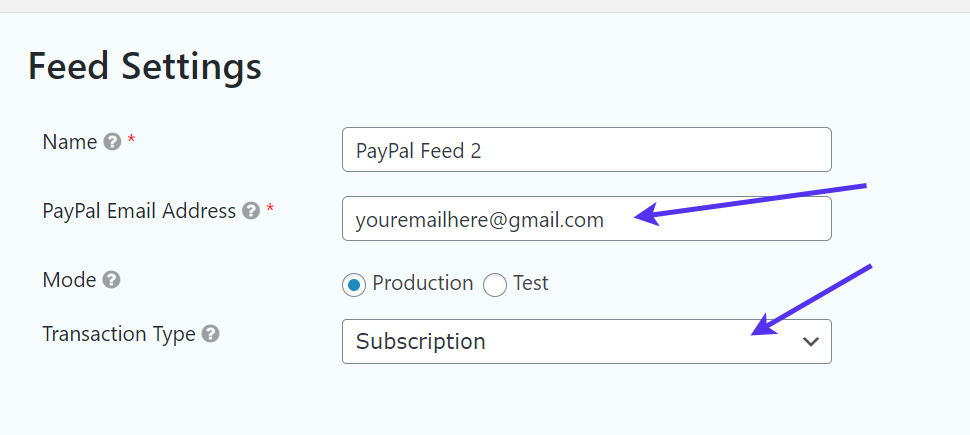Click the required asterisk beside PayPal Email Address
The height and width of the screenshot is (435, 970).
269,210
